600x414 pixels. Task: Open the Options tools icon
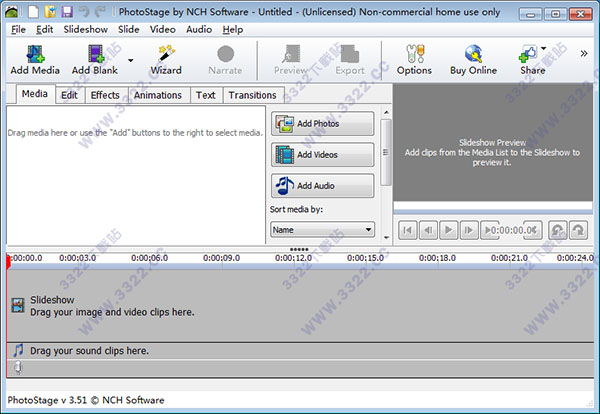click(415, 54)
